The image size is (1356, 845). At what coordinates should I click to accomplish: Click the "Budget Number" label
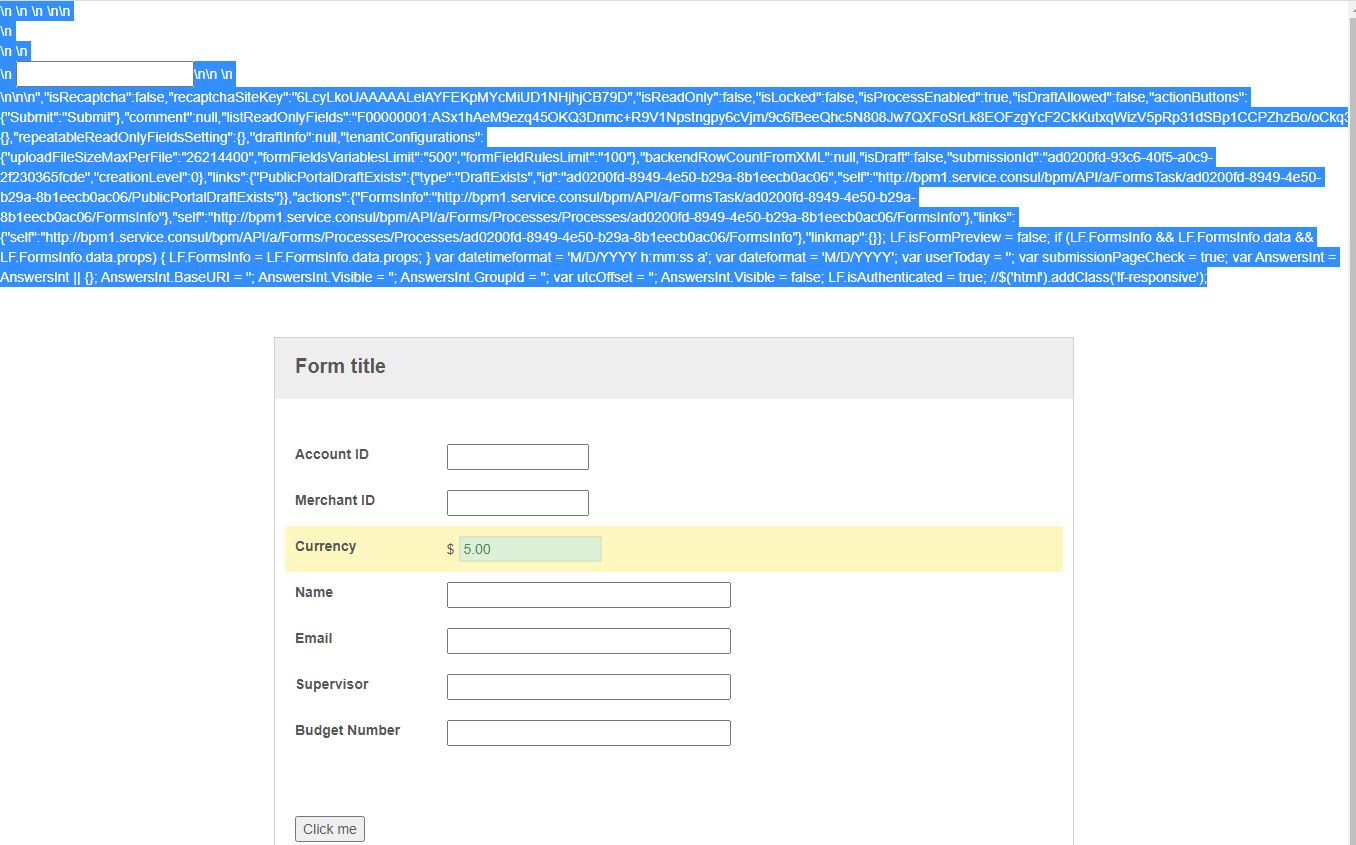pos(347,730)
